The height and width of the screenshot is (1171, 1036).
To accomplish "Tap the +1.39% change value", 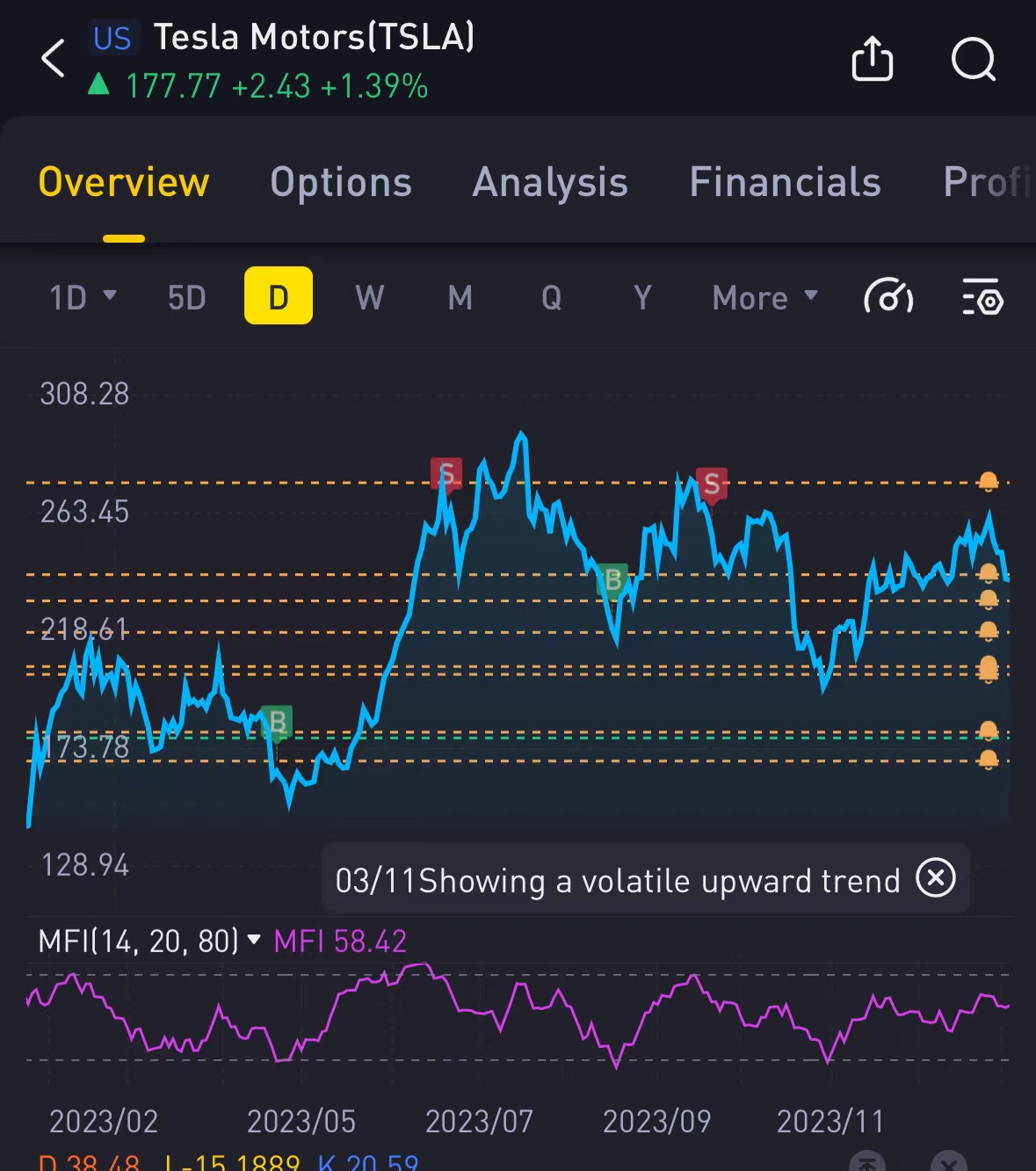I will point(374,86).
